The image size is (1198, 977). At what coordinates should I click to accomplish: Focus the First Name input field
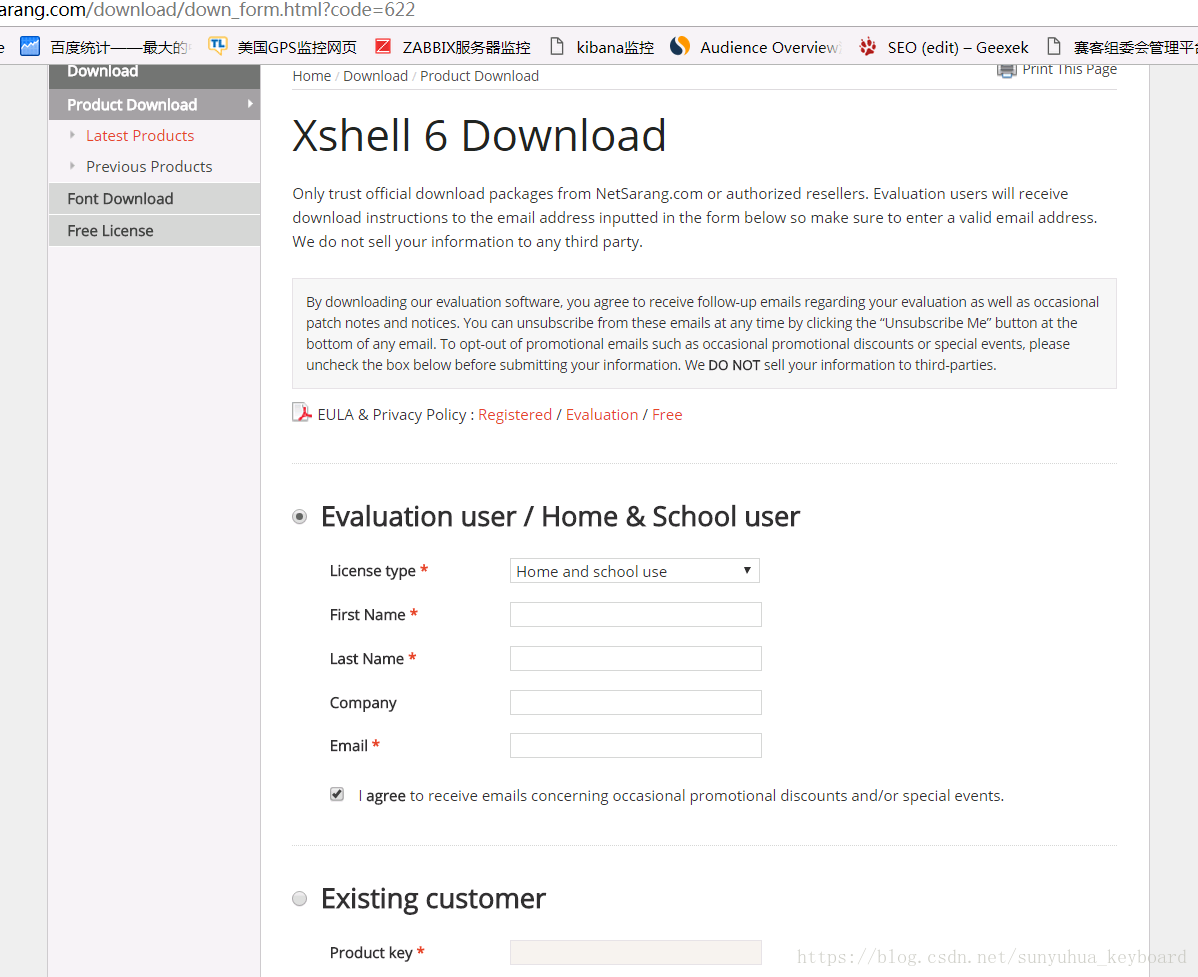(636, 614)
